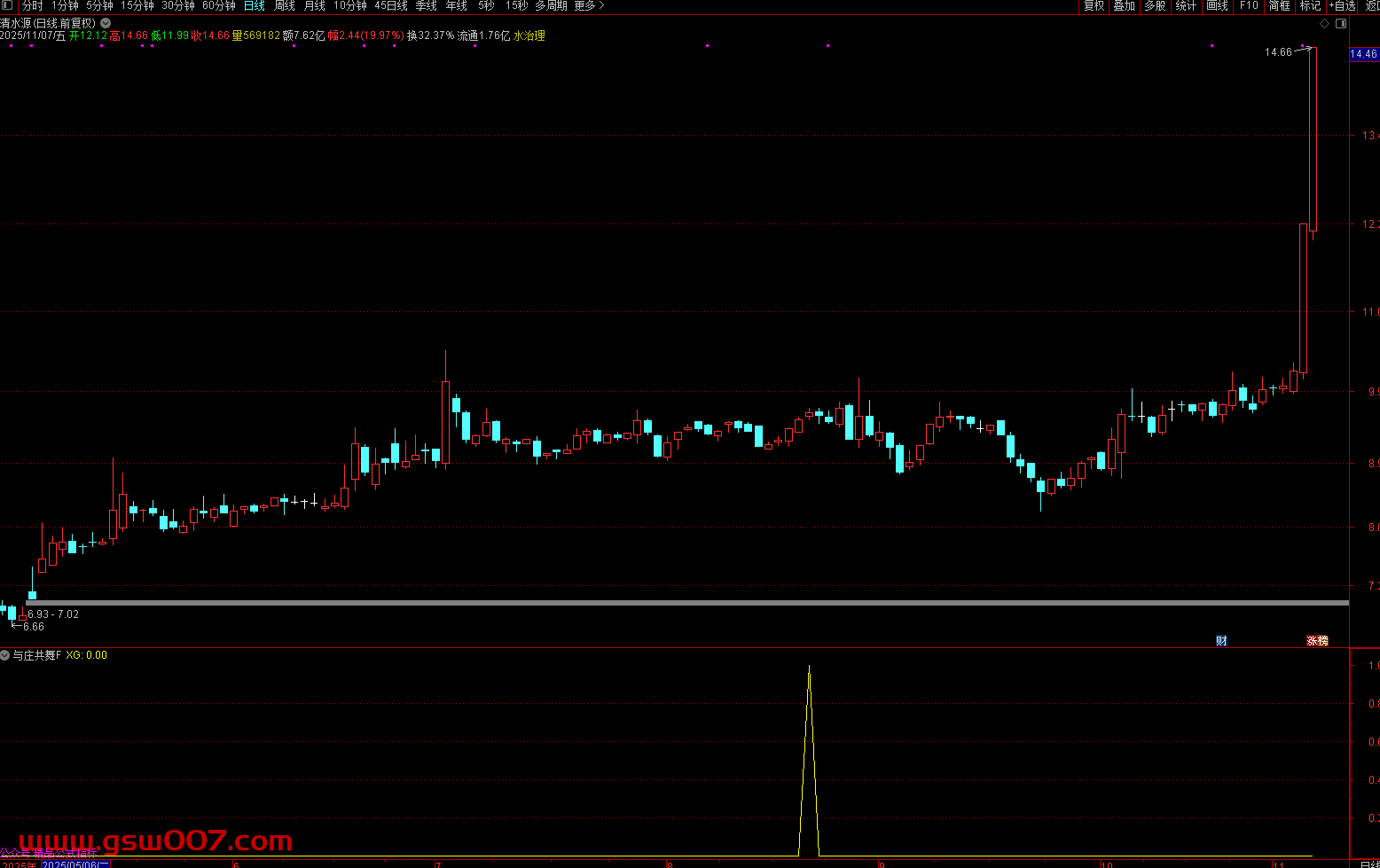1380x868 pixels.
Task: Click the 2025/05/06 date label on timeline
Action: [76, 864]
